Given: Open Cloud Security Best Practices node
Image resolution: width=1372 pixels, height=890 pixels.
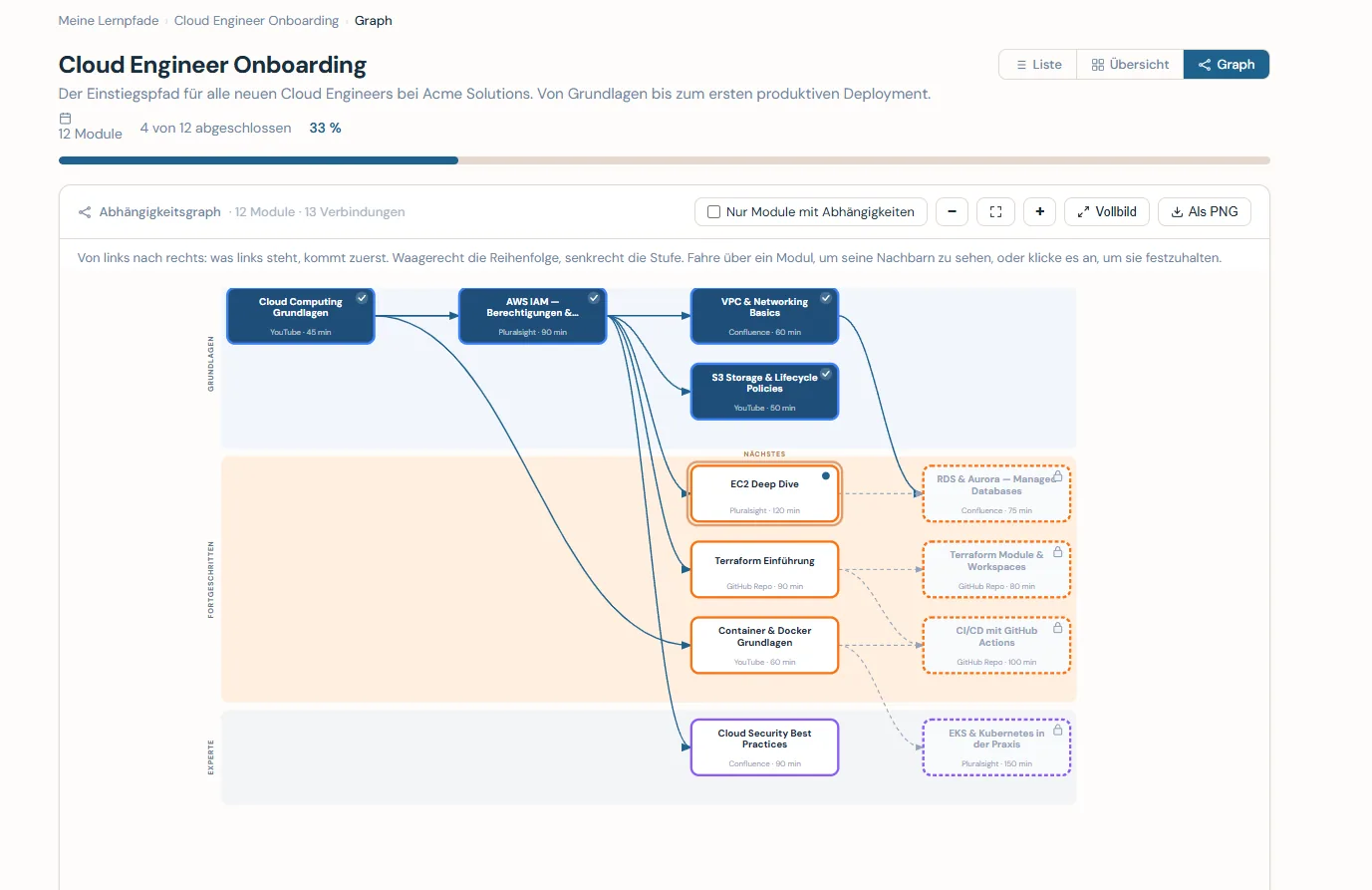Looking at the screenshot, I should pos(764,746).
